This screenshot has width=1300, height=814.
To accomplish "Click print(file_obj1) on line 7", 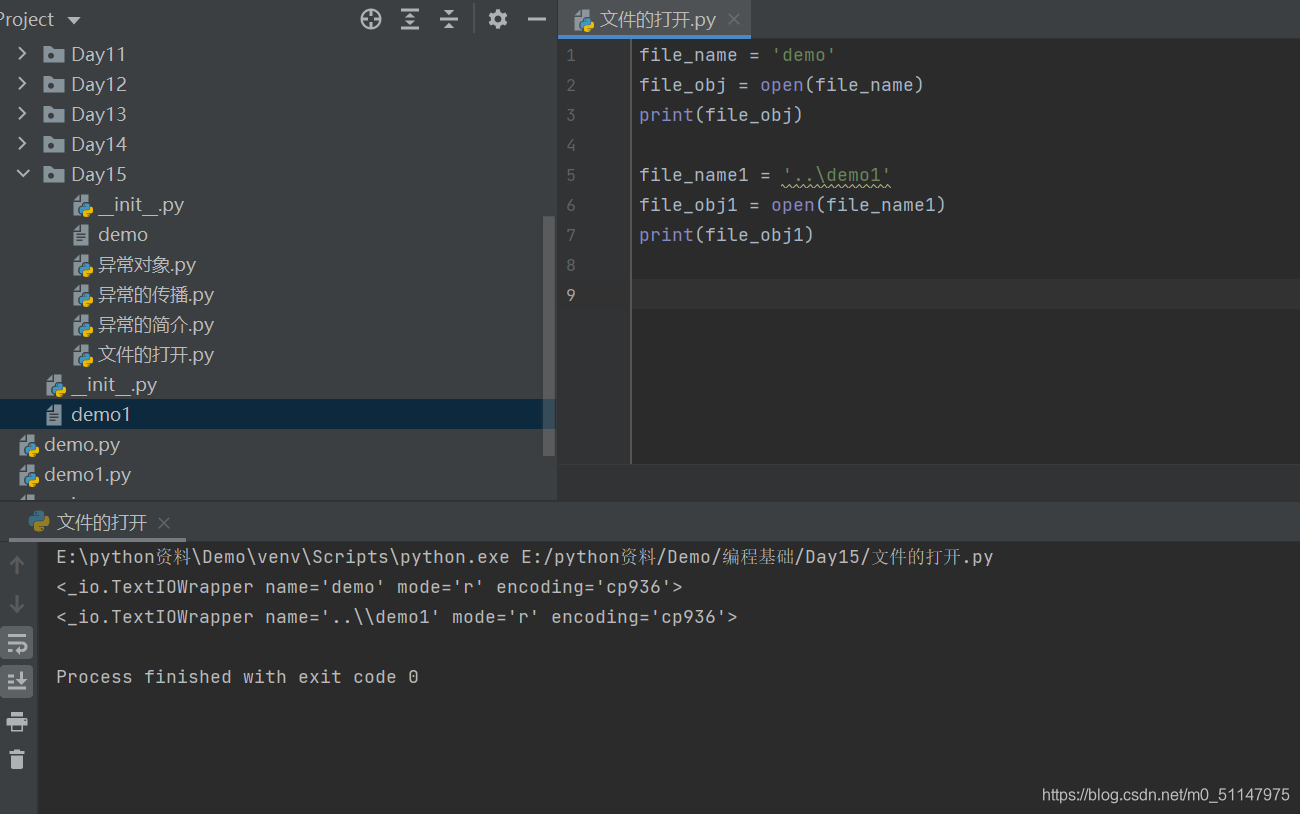I will (727, 235).
